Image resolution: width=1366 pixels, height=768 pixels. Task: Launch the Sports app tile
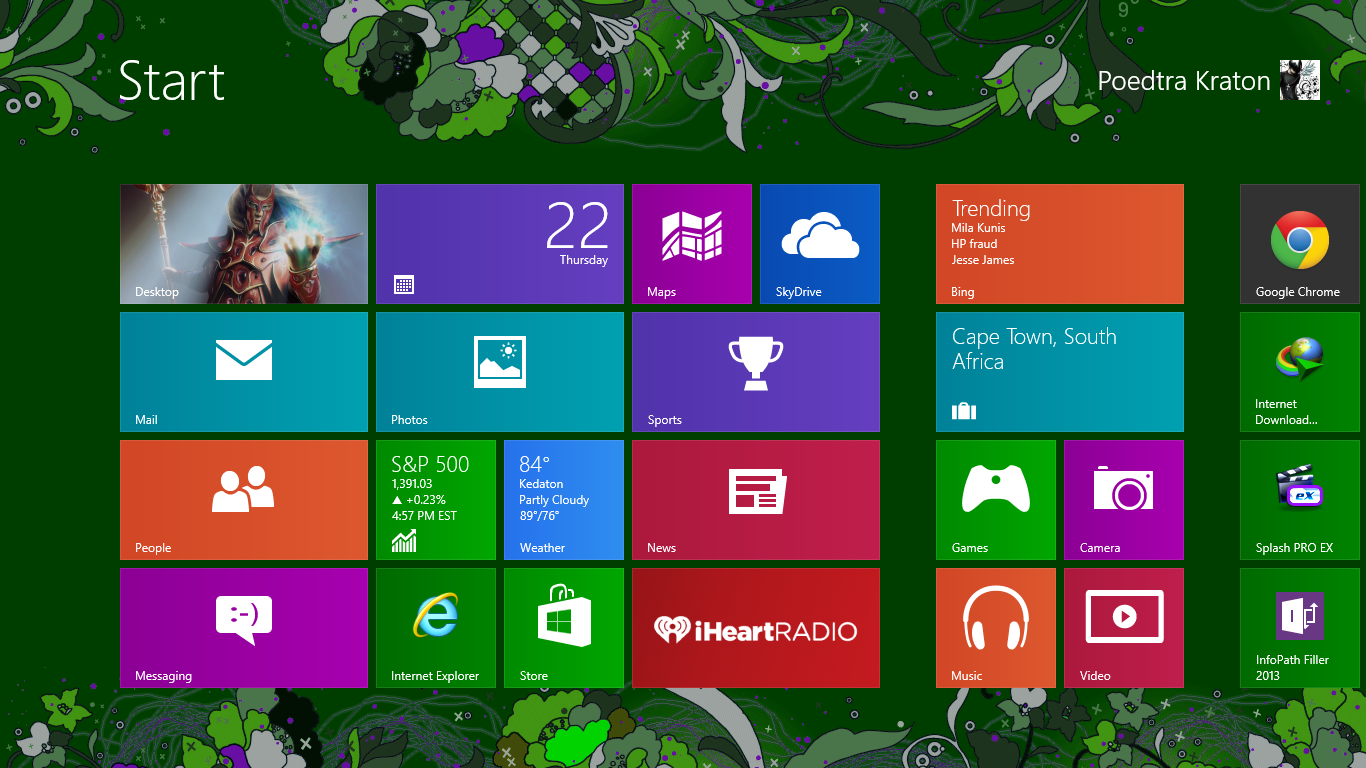click(755, 371)
